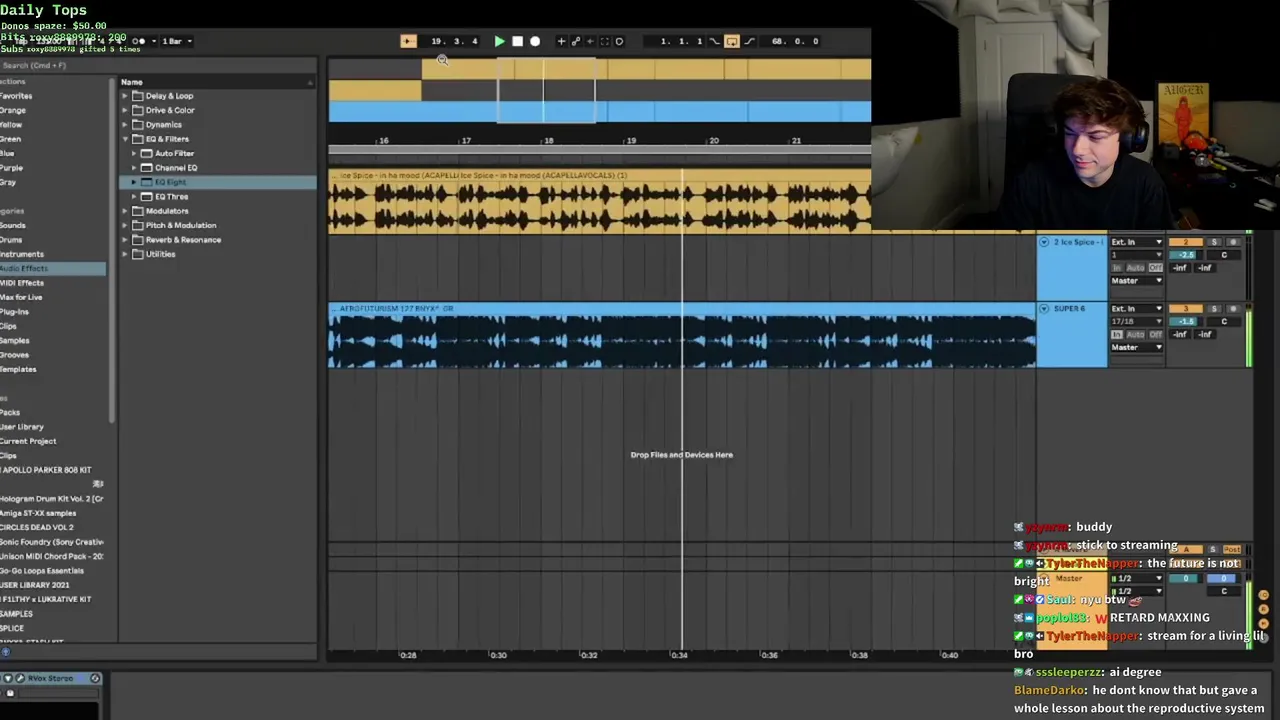Click the Stop button in transport
This screenshot has height=720, width=1280.
(x=517, y=41)
